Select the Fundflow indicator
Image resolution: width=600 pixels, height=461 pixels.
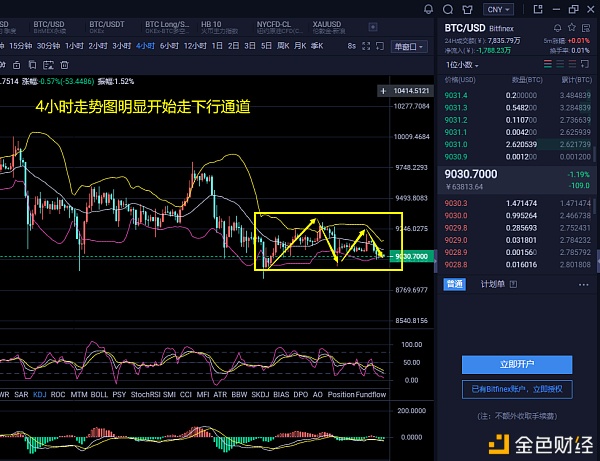(x=371, y=394)
